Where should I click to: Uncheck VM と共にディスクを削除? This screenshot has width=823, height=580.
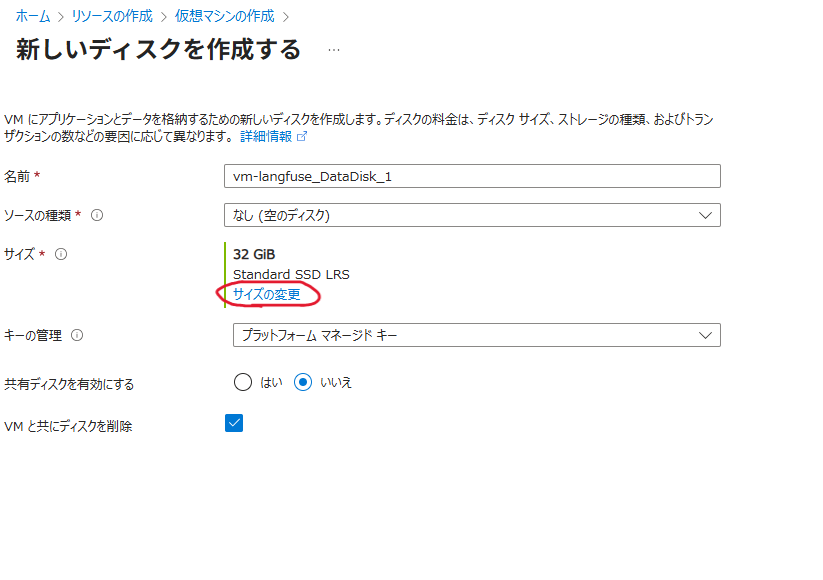click(x=233, y=423)
